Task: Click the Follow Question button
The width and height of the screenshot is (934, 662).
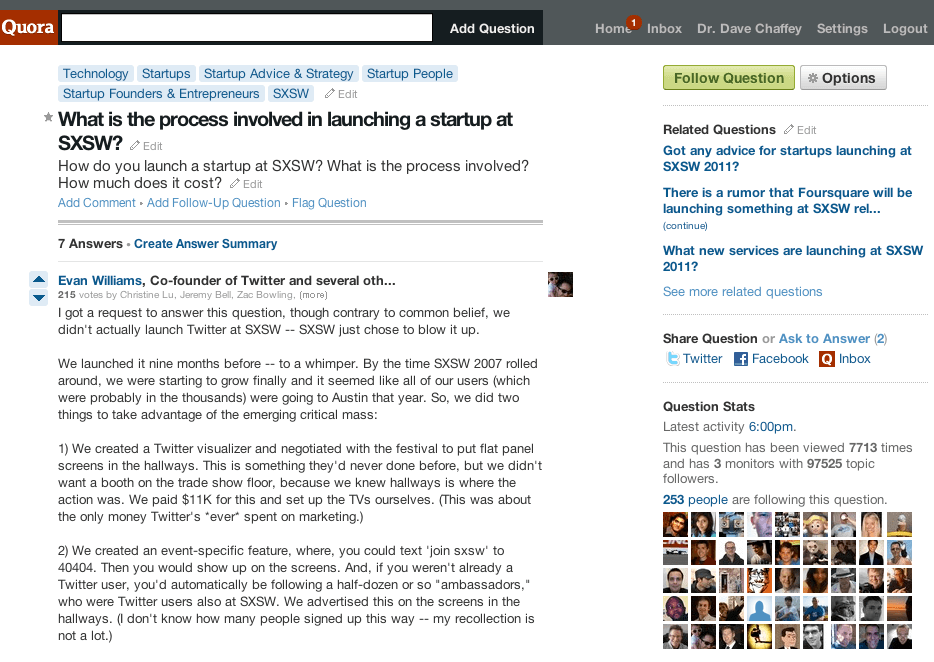Action: click(728, 78)
